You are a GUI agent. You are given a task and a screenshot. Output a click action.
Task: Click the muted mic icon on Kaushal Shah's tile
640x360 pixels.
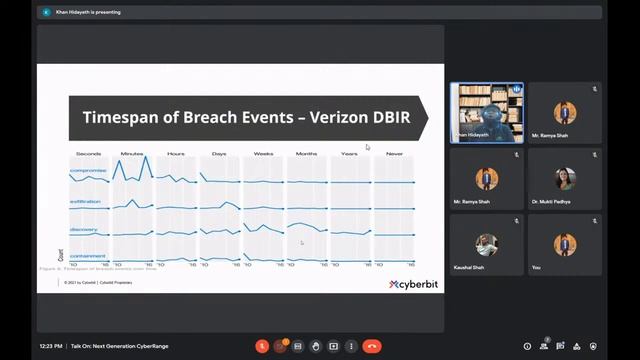coord(517,221)
